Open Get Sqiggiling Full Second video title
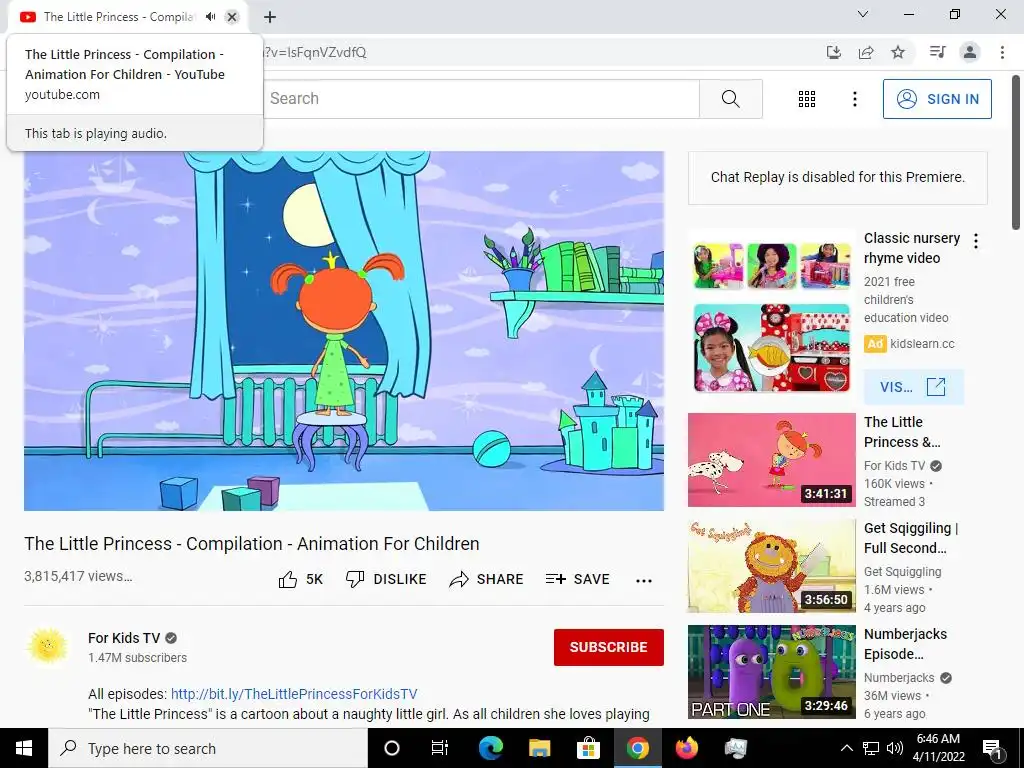 coord(911,537)
